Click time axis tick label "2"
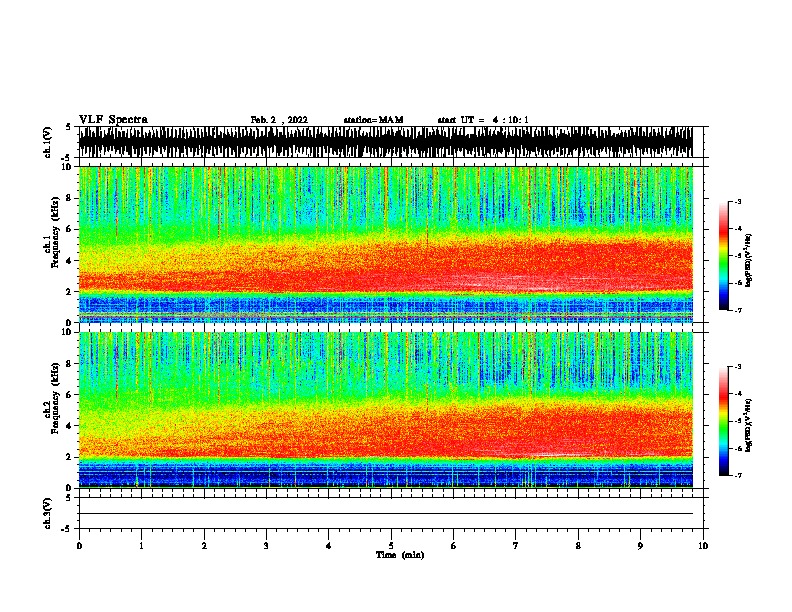 coord(204,545)
